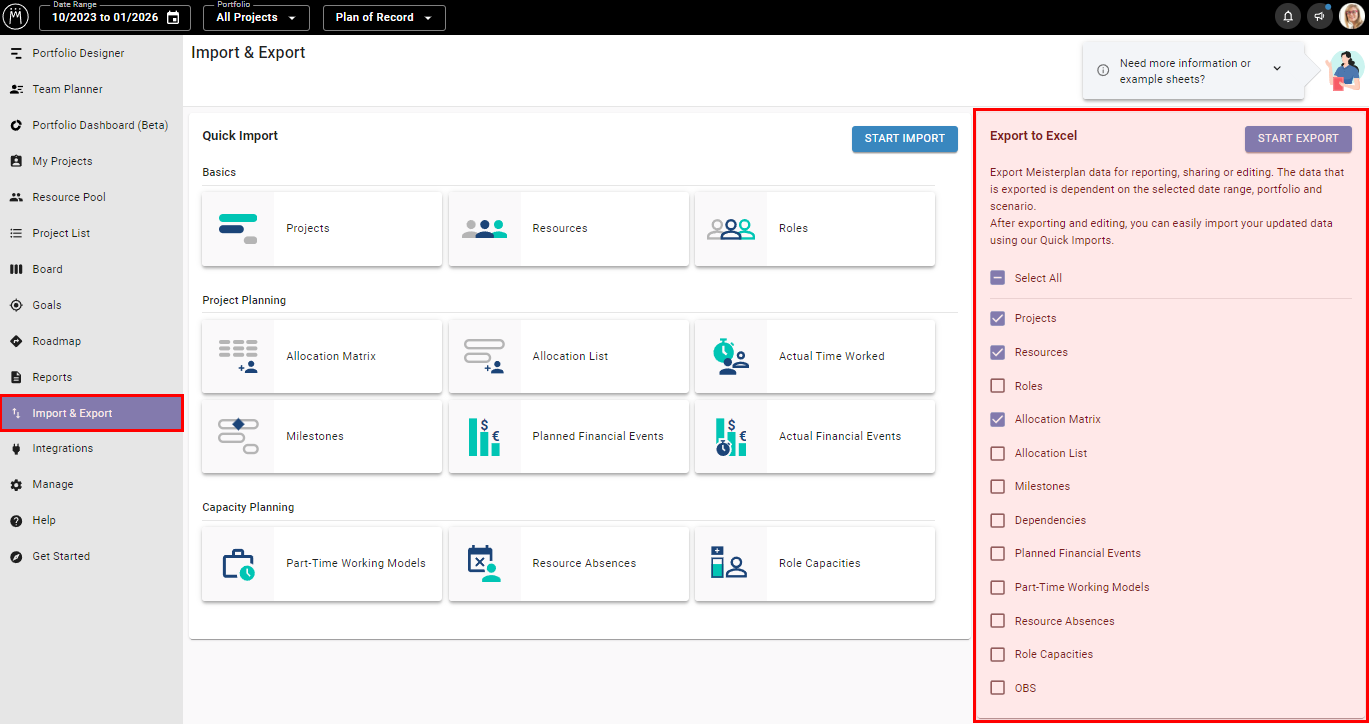This screenshot has height=724, width=1369.
Task: Check the Roles export checkbox
Action: [x=997, y=386]
